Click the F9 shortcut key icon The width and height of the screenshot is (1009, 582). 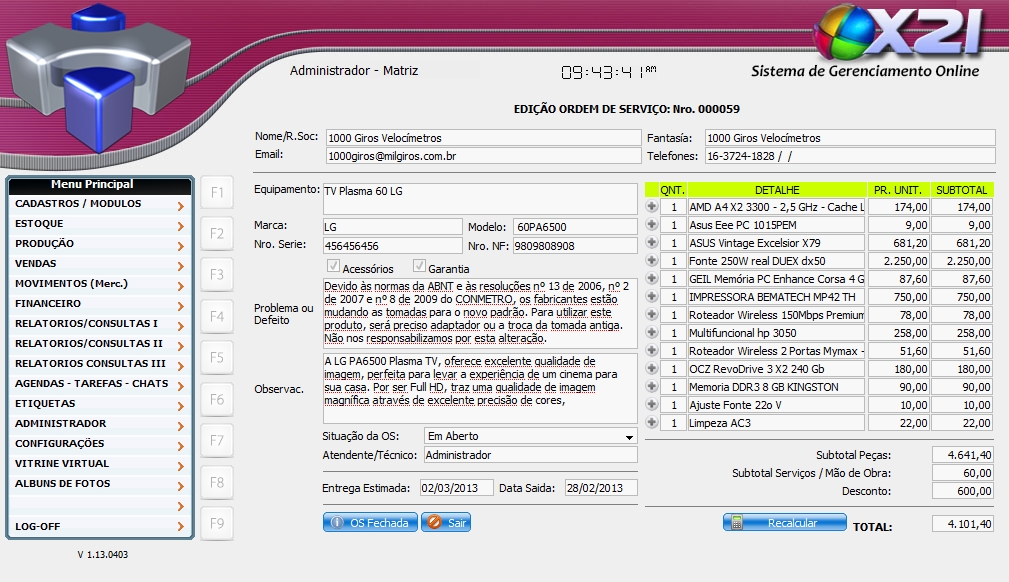point(217,522)
